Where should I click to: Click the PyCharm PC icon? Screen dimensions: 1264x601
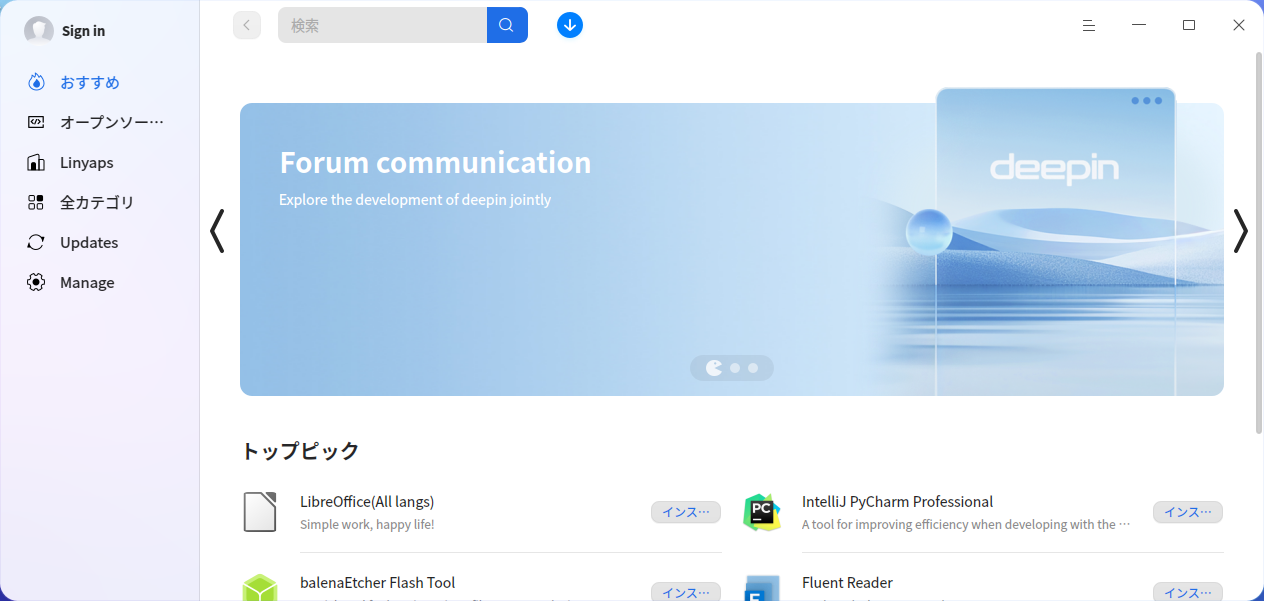[x=762, y=512]
